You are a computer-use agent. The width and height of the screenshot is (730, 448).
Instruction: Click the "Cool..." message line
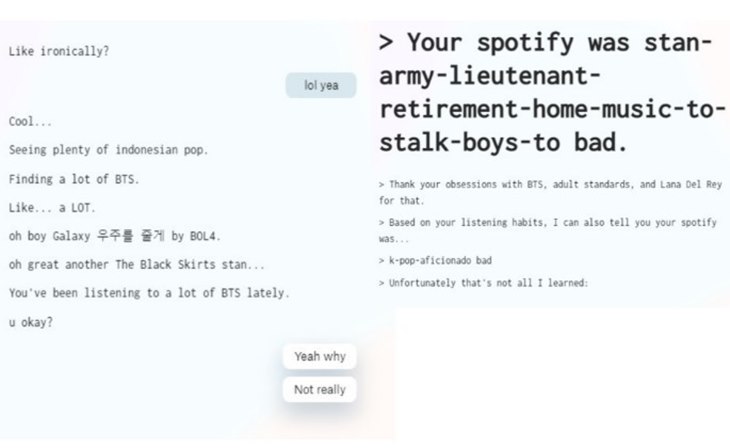[30, 122]
